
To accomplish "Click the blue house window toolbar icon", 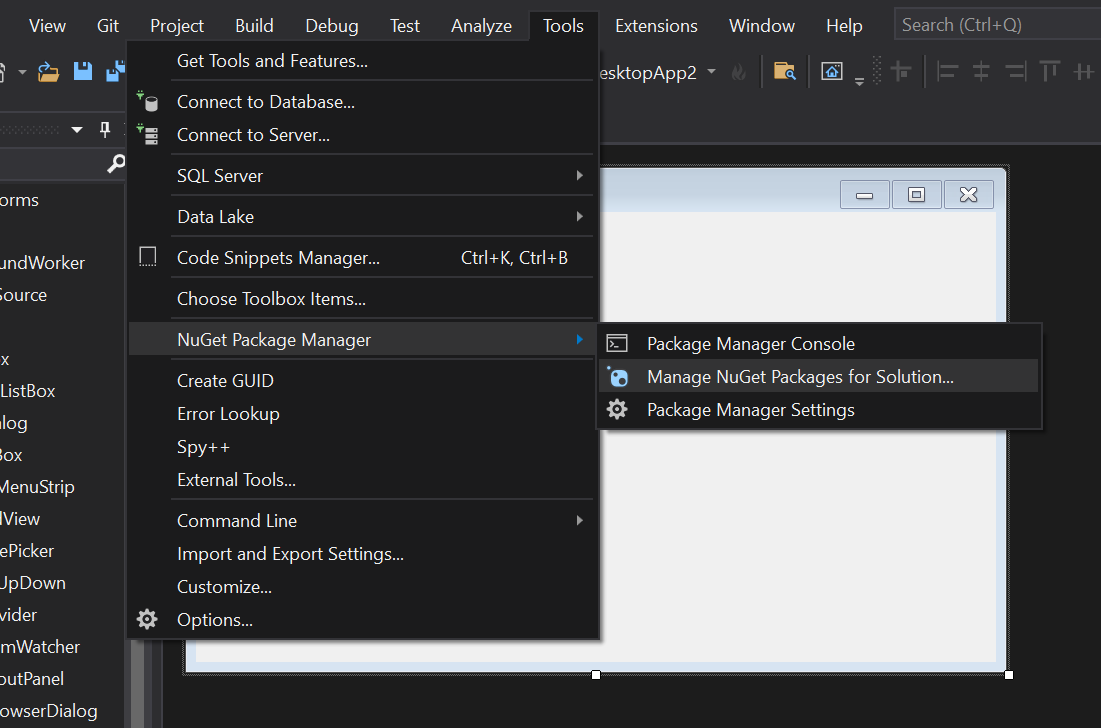I will [832, 72].
